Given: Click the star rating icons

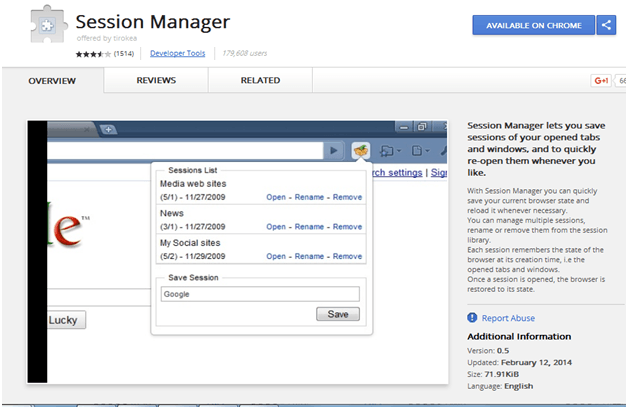Looking at the screenshot, I should (93, 54).
